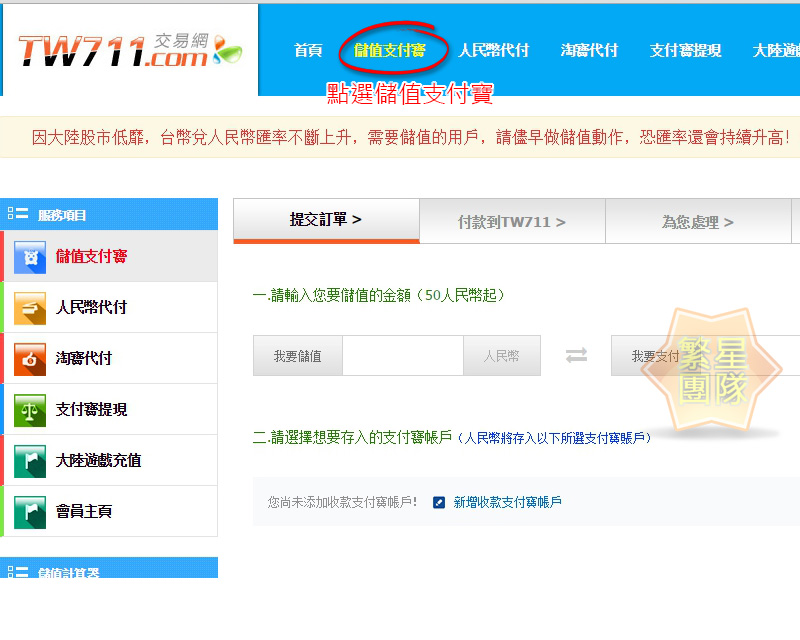800x640 pixels.
Task: Open the 會員主頁 sidebar link
Action: (x=84, y=512)
